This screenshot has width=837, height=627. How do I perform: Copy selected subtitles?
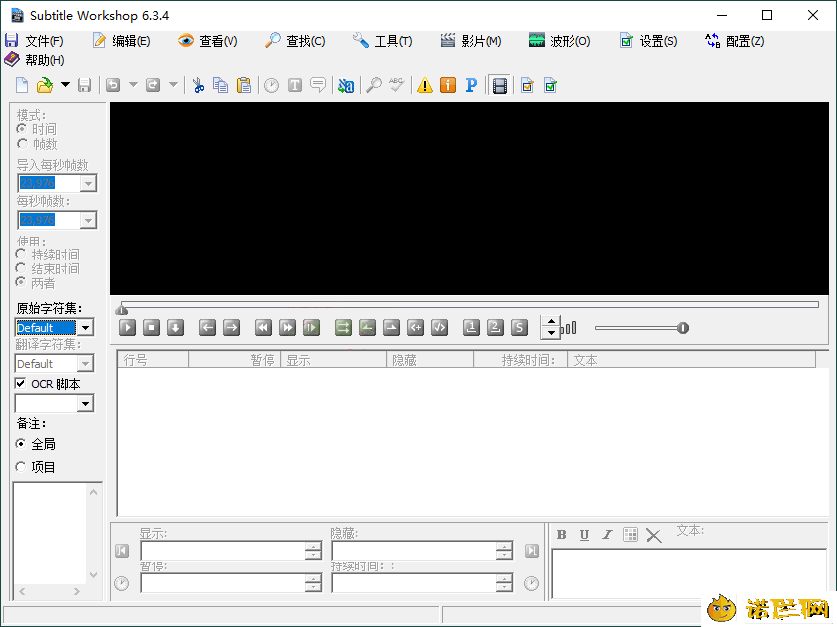point(220,85)
